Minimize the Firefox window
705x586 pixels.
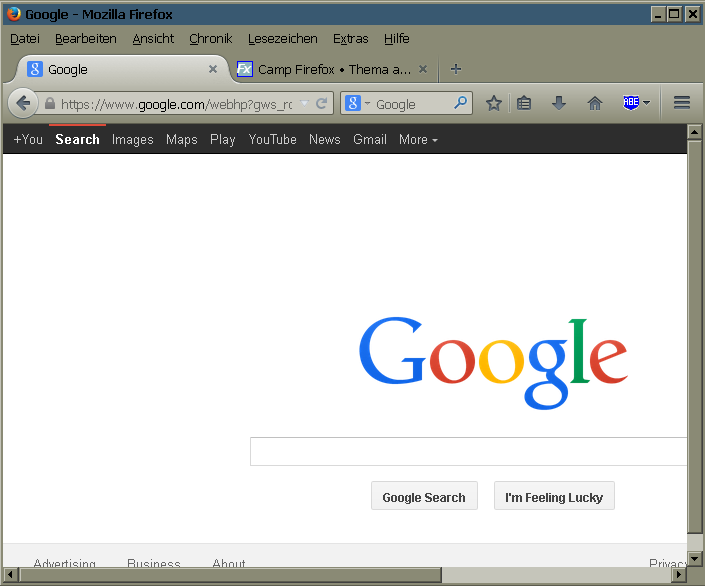pyautogui.click(x=658, y=14)
